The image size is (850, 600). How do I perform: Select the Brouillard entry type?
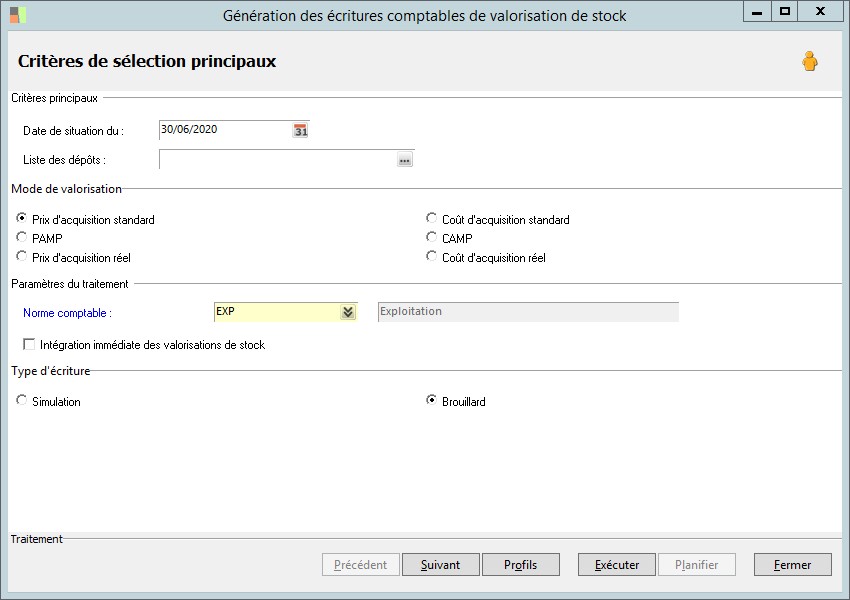tap(432, 400)
